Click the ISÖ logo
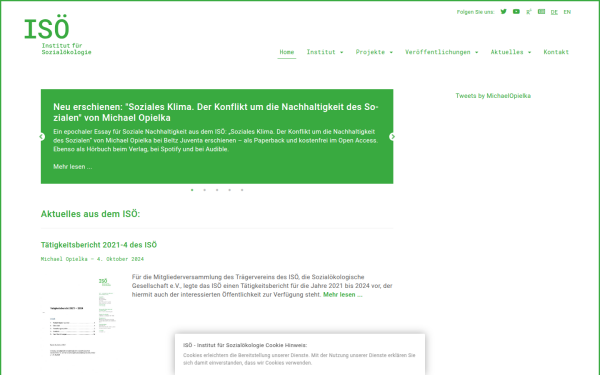Image resolution: width=600 pixels, height=375 pixels. click(x=57, y=34)
